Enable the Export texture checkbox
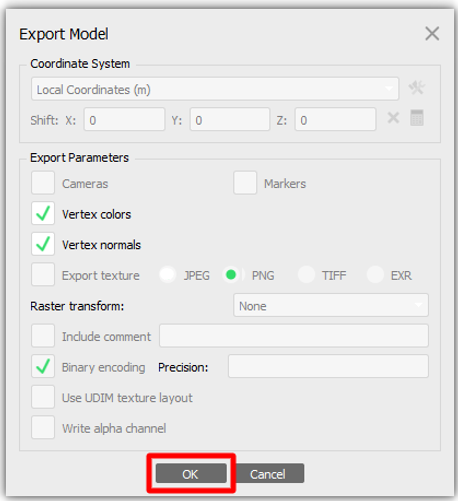The image size is (458, 501). (43, 275)
